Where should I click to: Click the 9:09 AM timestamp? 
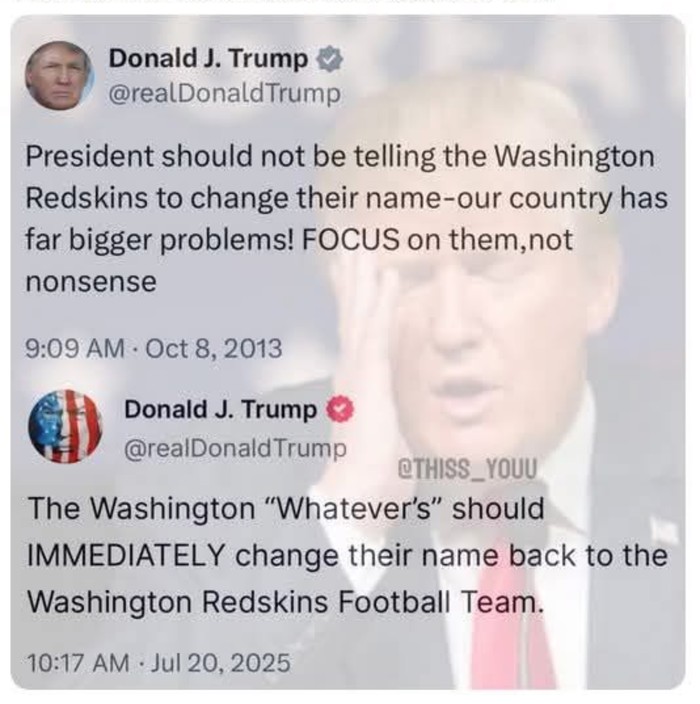tap(75, 348)
